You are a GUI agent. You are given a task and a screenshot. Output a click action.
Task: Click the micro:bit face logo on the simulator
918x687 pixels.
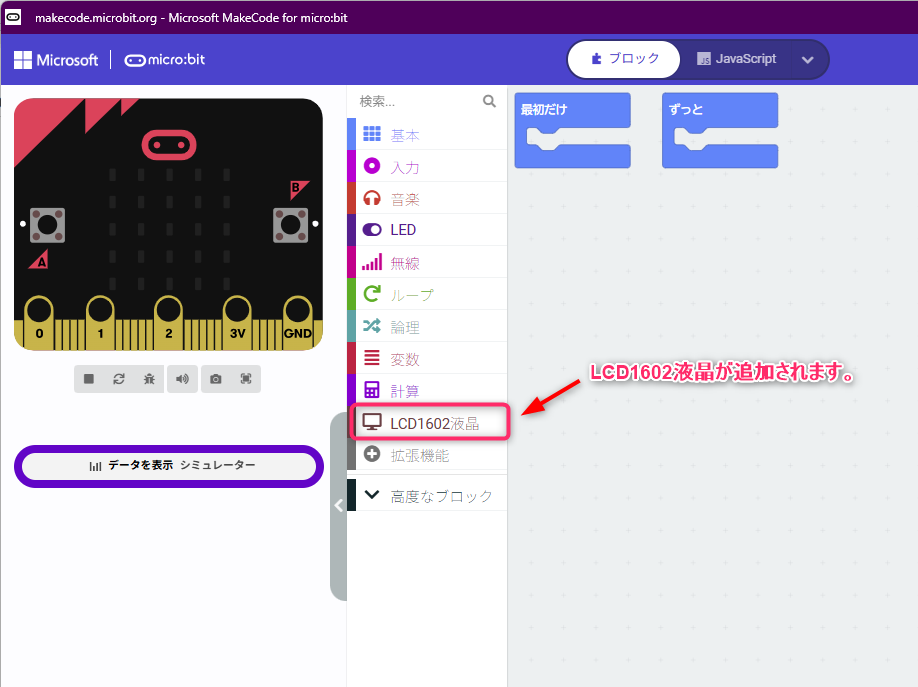(169, 145)
